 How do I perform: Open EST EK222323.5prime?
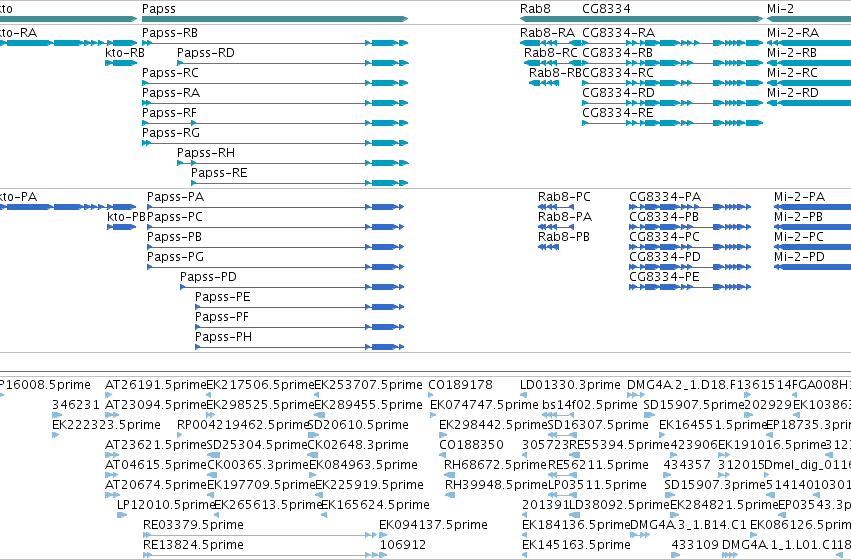pyautogui.click(x=106, y=425)
